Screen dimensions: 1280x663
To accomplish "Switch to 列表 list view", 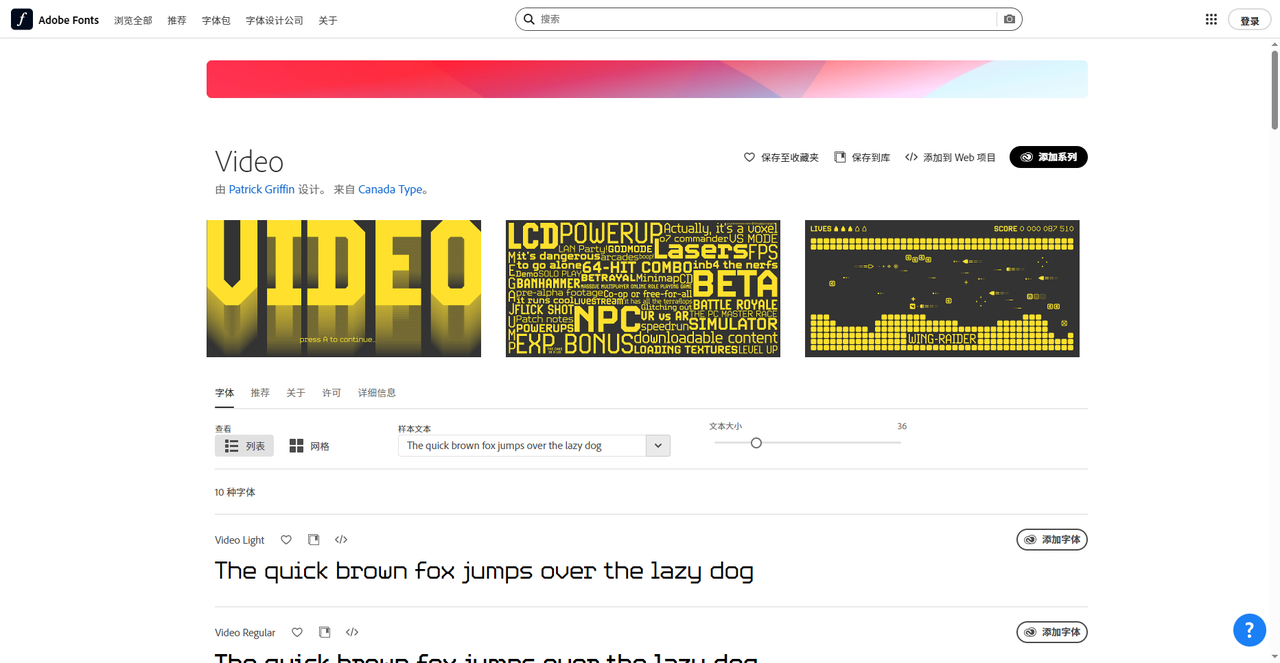I will 244,446.
